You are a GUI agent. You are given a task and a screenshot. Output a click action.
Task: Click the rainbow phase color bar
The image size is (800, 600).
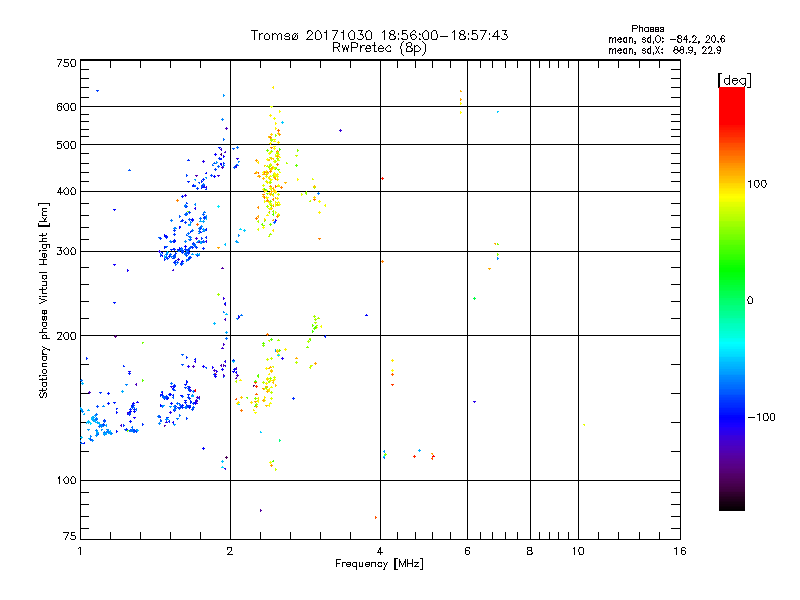732,298
